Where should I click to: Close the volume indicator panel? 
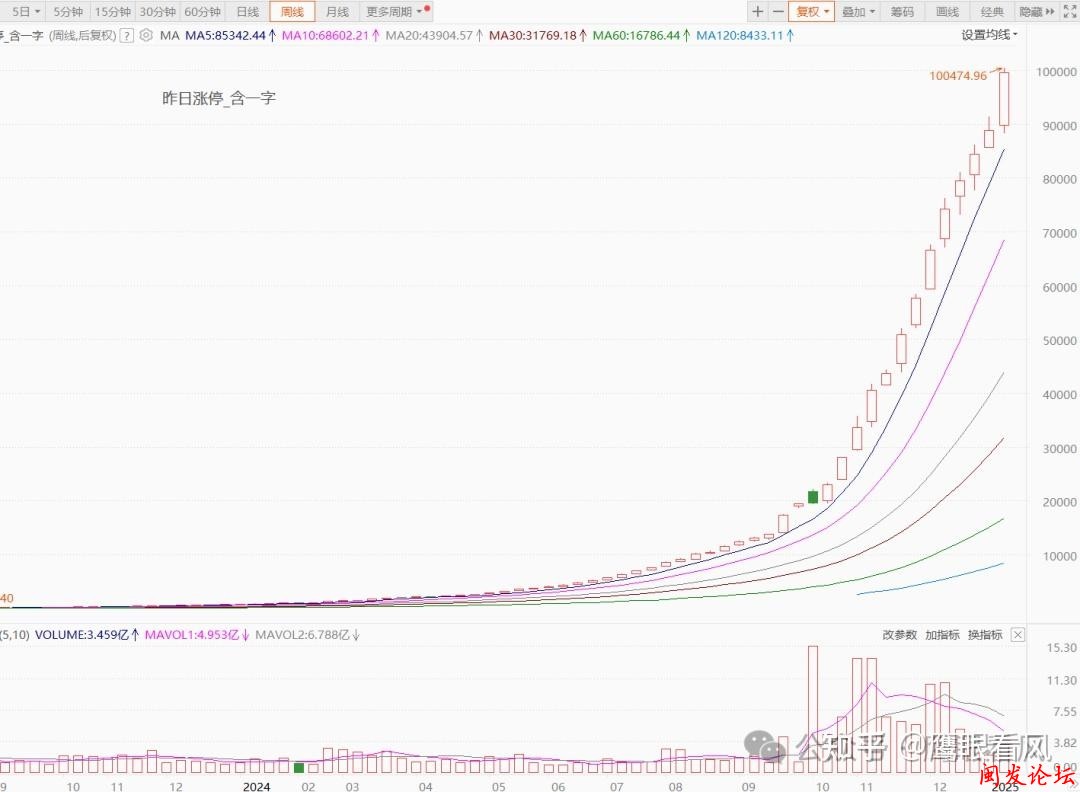click(x=1017, y=635)
